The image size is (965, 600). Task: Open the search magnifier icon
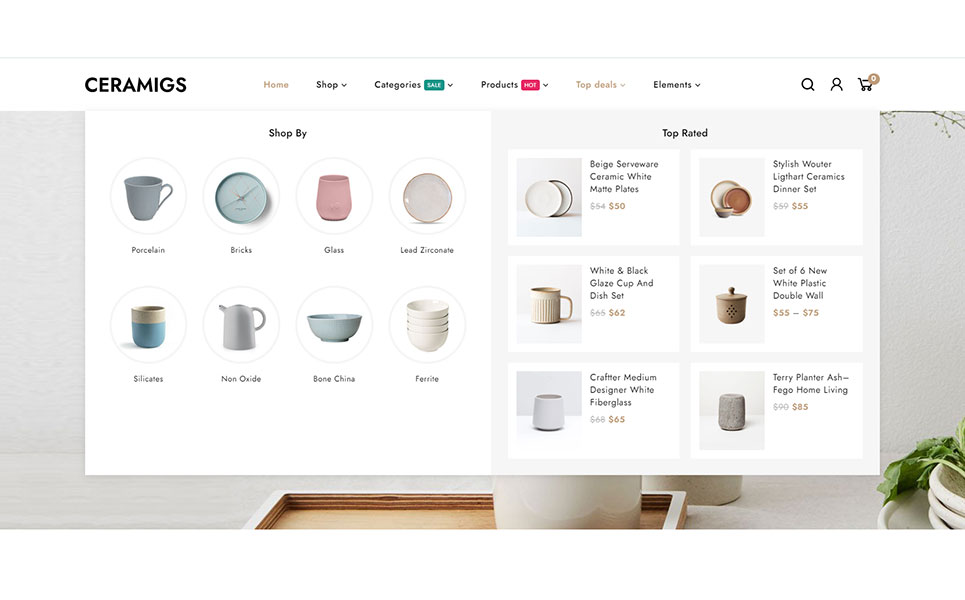(807, 84)
